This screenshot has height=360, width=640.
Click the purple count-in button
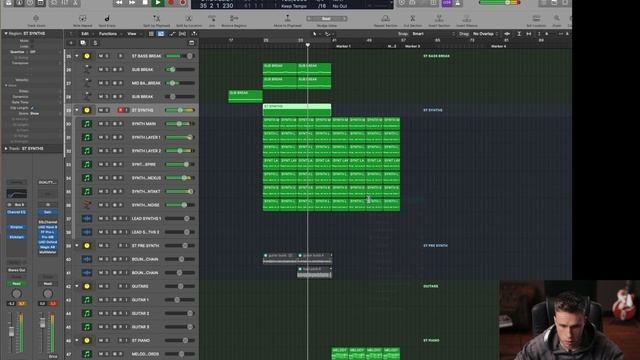point(447,3)
